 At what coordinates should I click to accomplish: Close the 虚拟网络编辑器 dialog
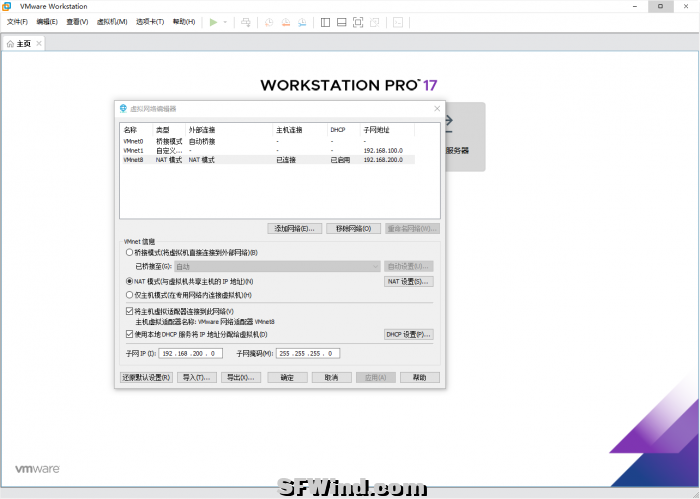click(437, 108)
